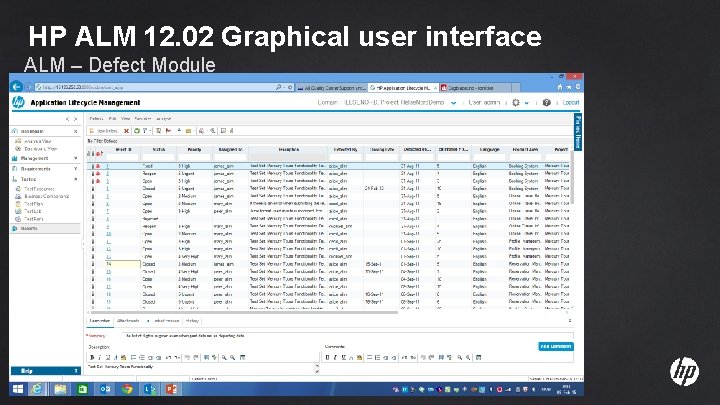Click the Logout link
Image resolution: width=720 pixels, height=405 pixels.
point(571,103)
